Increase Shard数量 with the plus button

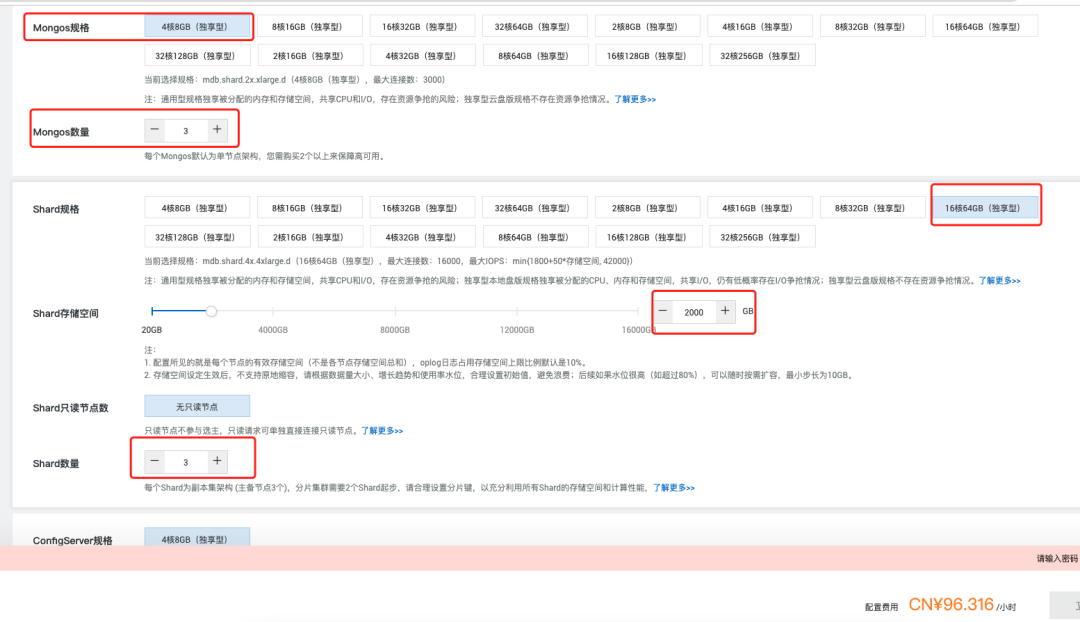click(x=217, y=461)
